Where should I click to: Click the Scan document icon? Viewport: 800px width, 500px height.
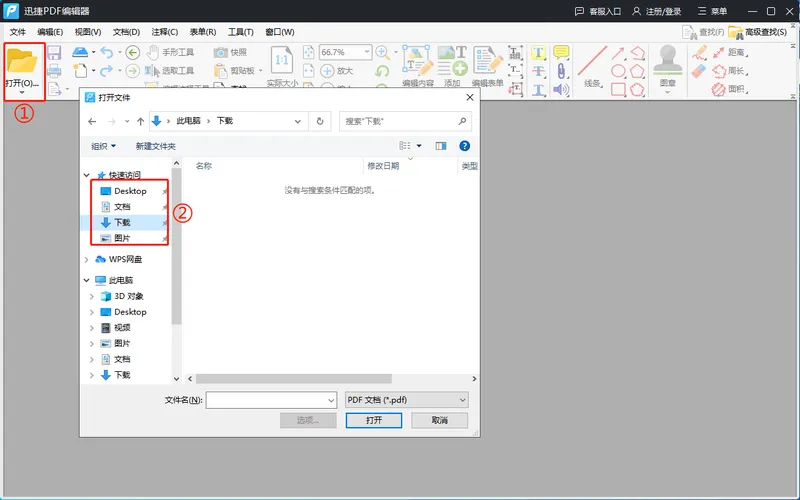(x=80, y=52)
